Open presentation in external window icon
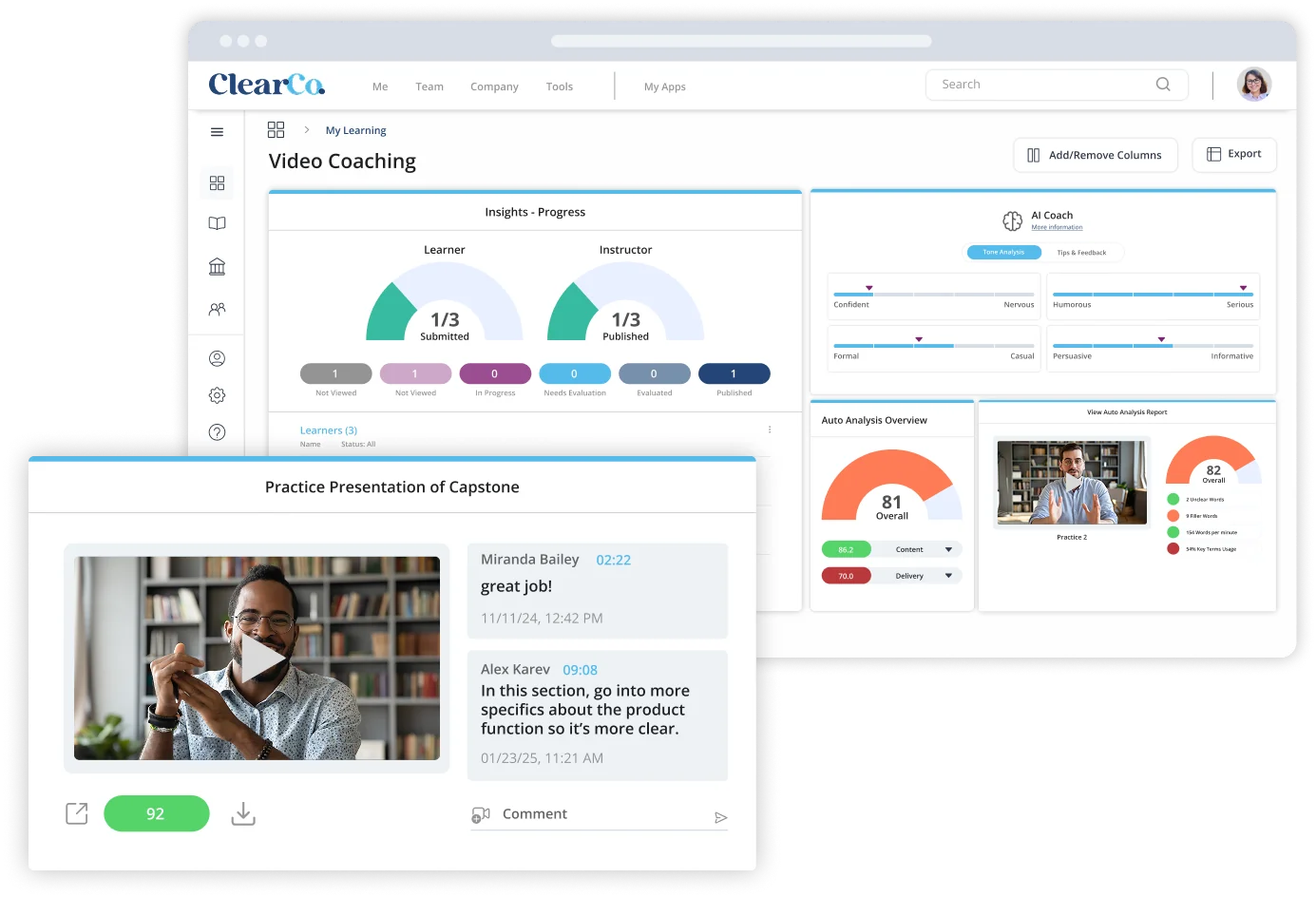The width and height of the screenshot is (1316, 897). point(77,813)
